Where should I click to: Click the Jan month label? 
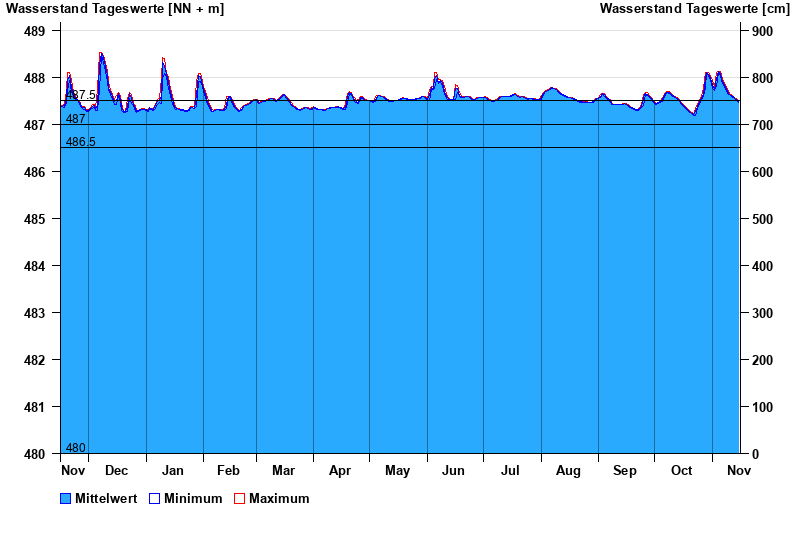[173, 471]
